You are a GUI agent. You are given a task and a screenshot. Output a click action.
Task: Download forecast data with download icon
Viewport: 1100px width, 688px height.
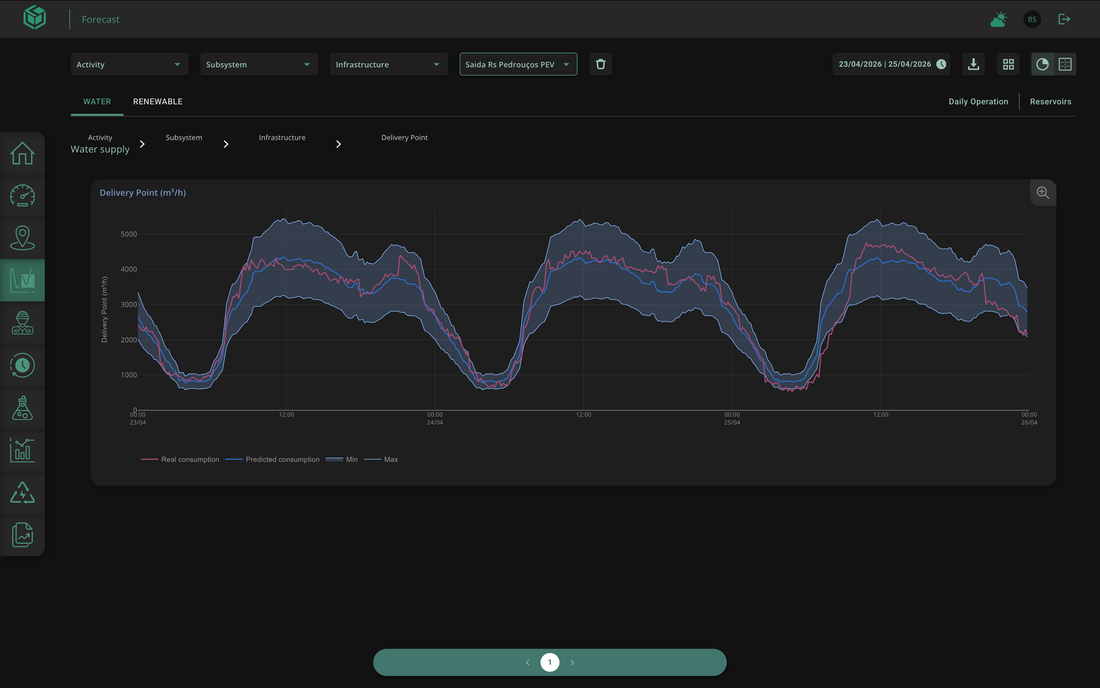973,65
